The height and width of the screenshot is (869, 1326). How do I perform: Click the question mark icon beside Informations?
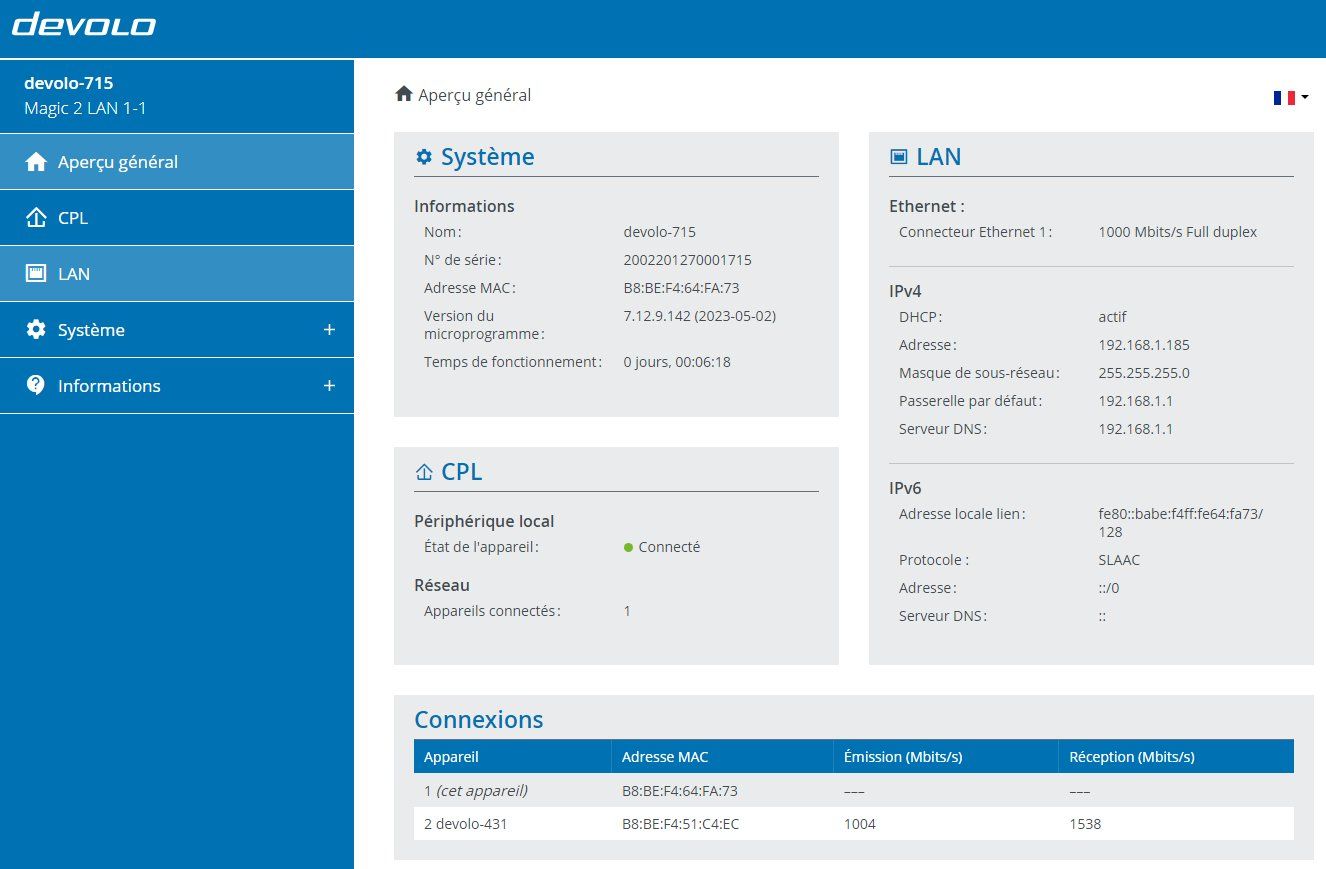click(x=36, y=386)
